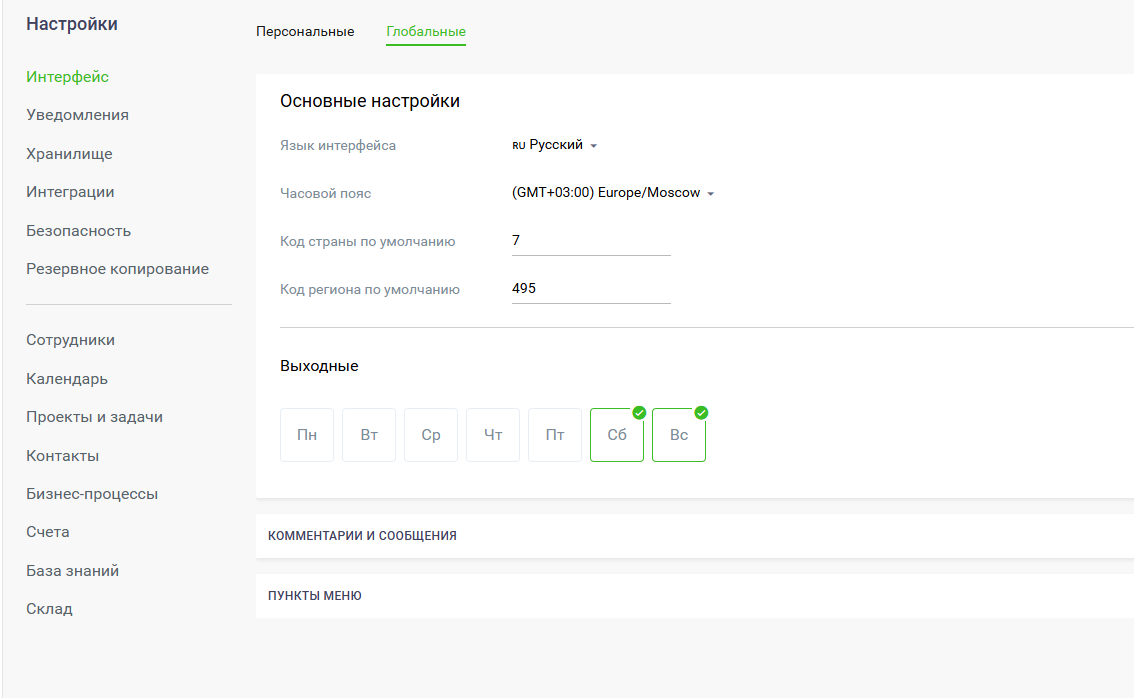Switch to the Персональные tab

pos(305,32)
